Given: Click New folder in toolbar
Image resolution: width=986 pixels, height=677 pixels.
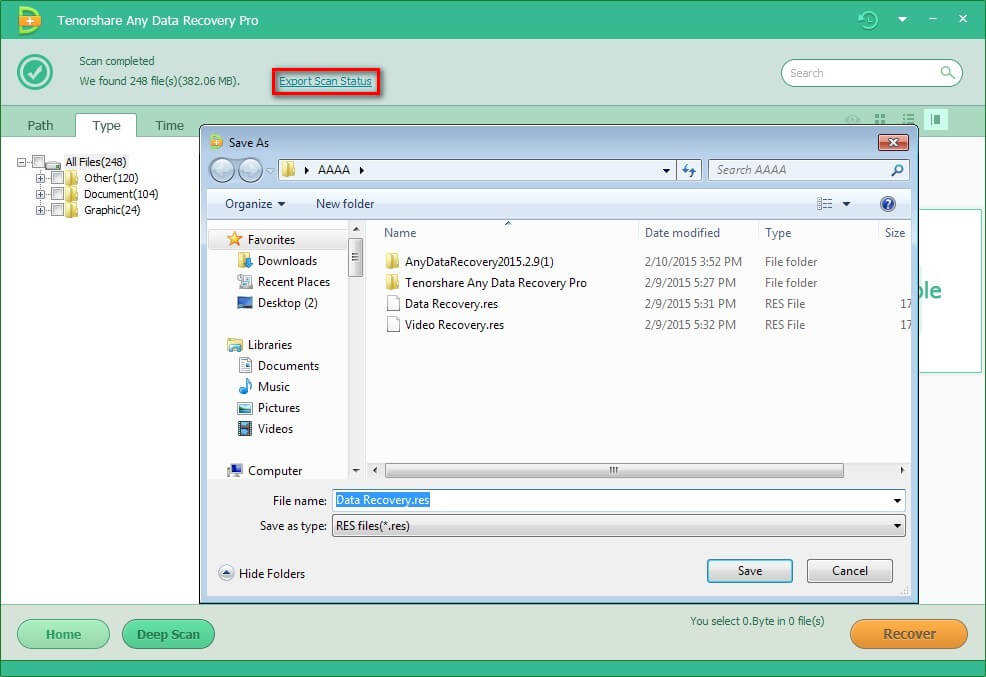Looking at the screenshot, I should click(345, 204).
